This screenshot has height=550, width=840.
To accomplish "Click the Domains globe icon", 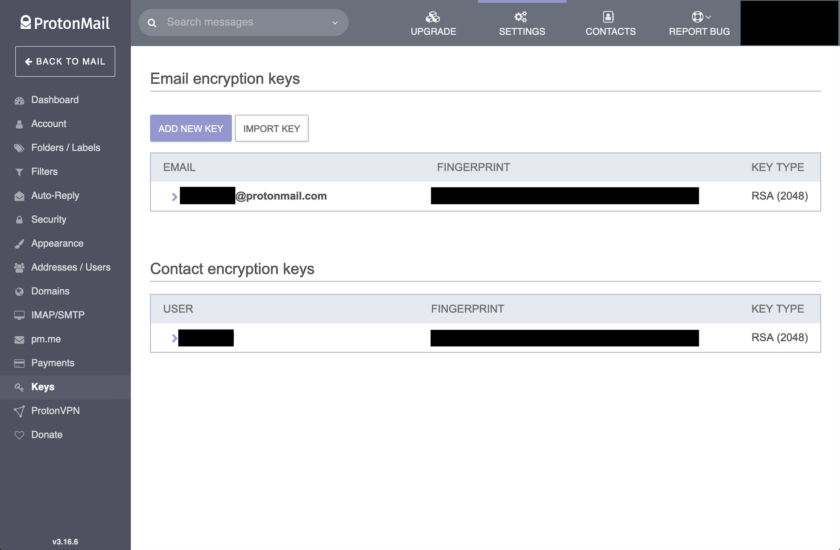I will pos(19,292).
